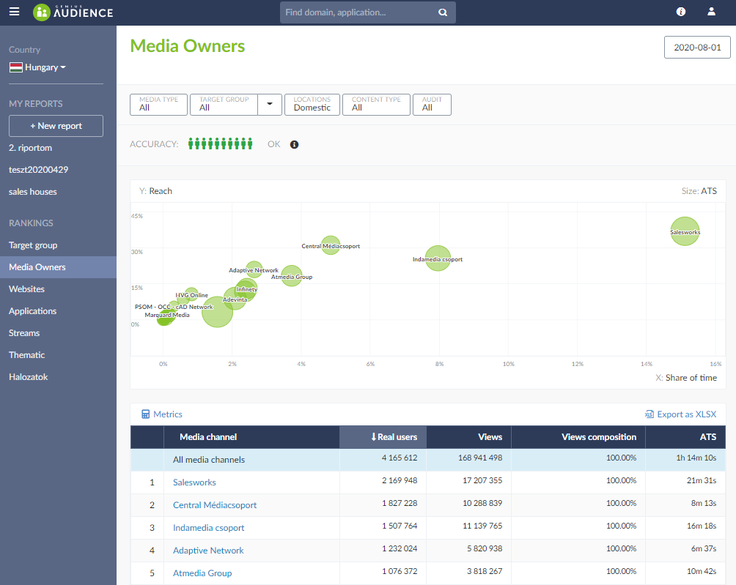The width and height of the screenshot is (736, 585).
Task: Click the Atmedia Group chart bubble
Action: click(291, 276)
